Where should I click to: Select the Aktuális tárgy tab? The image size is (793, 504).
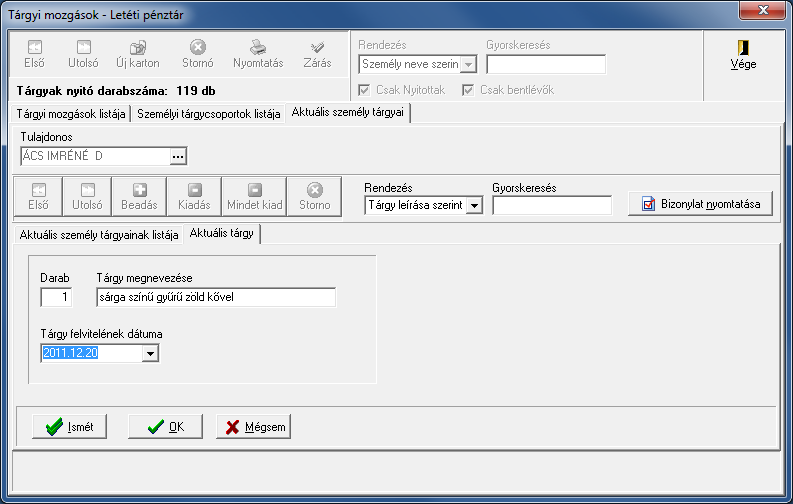tap(222, 234)
